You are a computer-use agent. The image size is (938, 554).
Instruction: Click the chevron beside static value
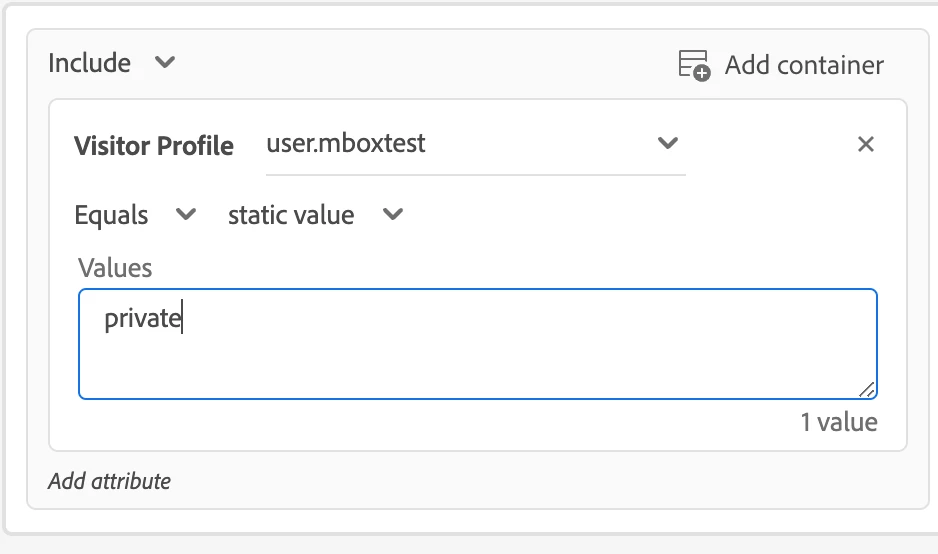point(393,214)
